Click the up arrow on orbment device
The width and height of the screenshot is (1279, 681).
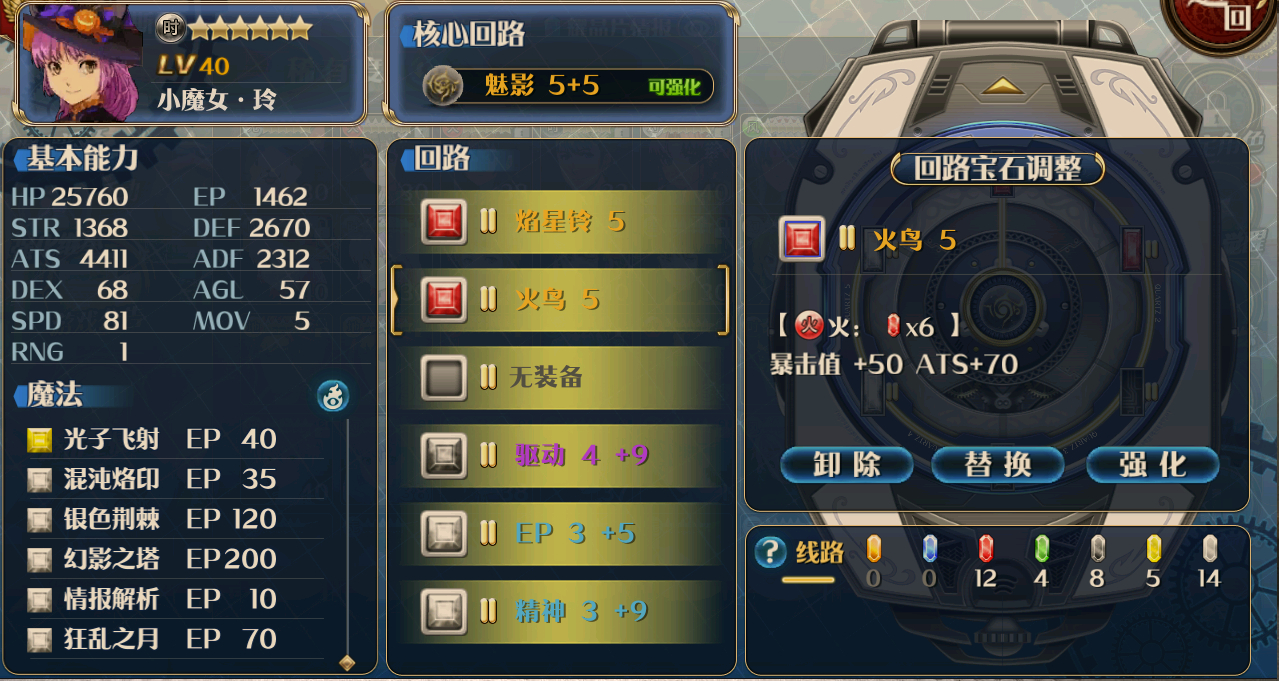pyautogui.click(x=1001, y=86)
